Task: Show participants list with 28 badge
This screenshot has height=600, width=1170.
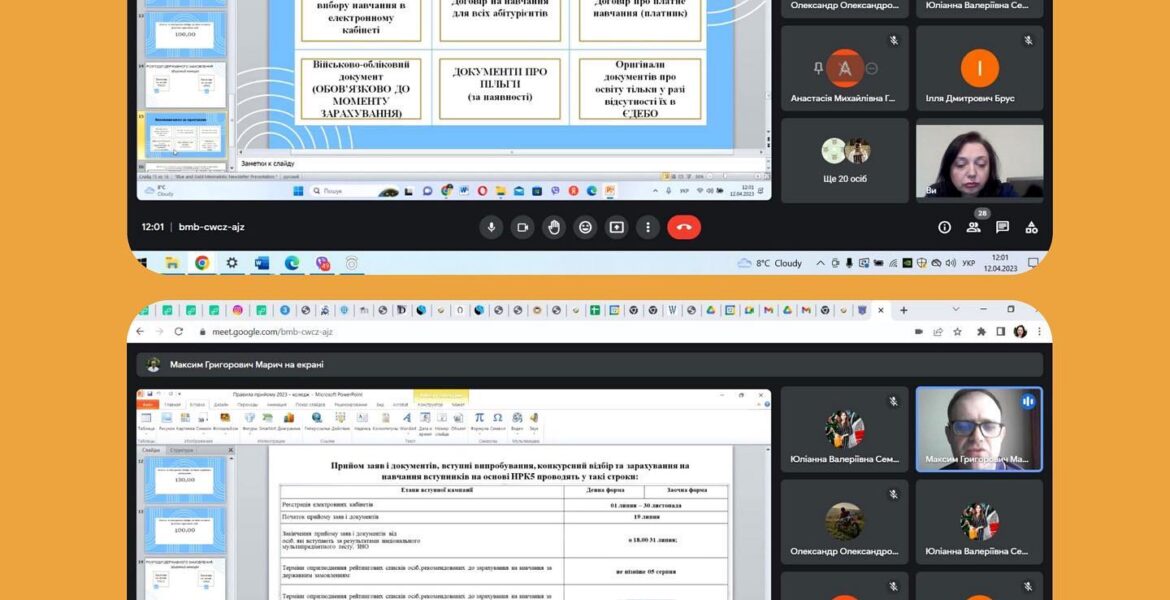Action: [974, 227]
